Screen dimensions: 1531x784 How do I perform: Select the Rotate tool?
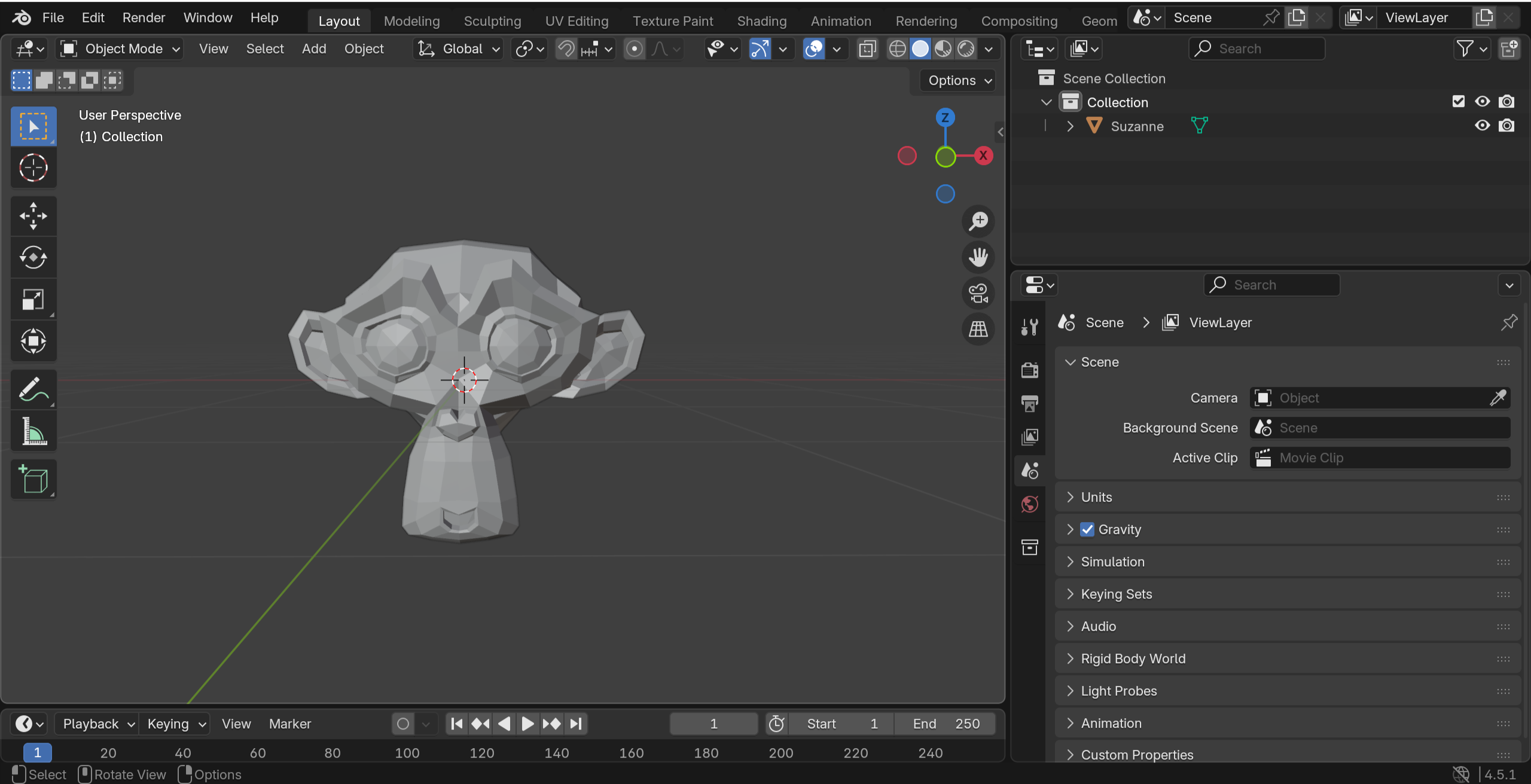(x=33, y=258)
